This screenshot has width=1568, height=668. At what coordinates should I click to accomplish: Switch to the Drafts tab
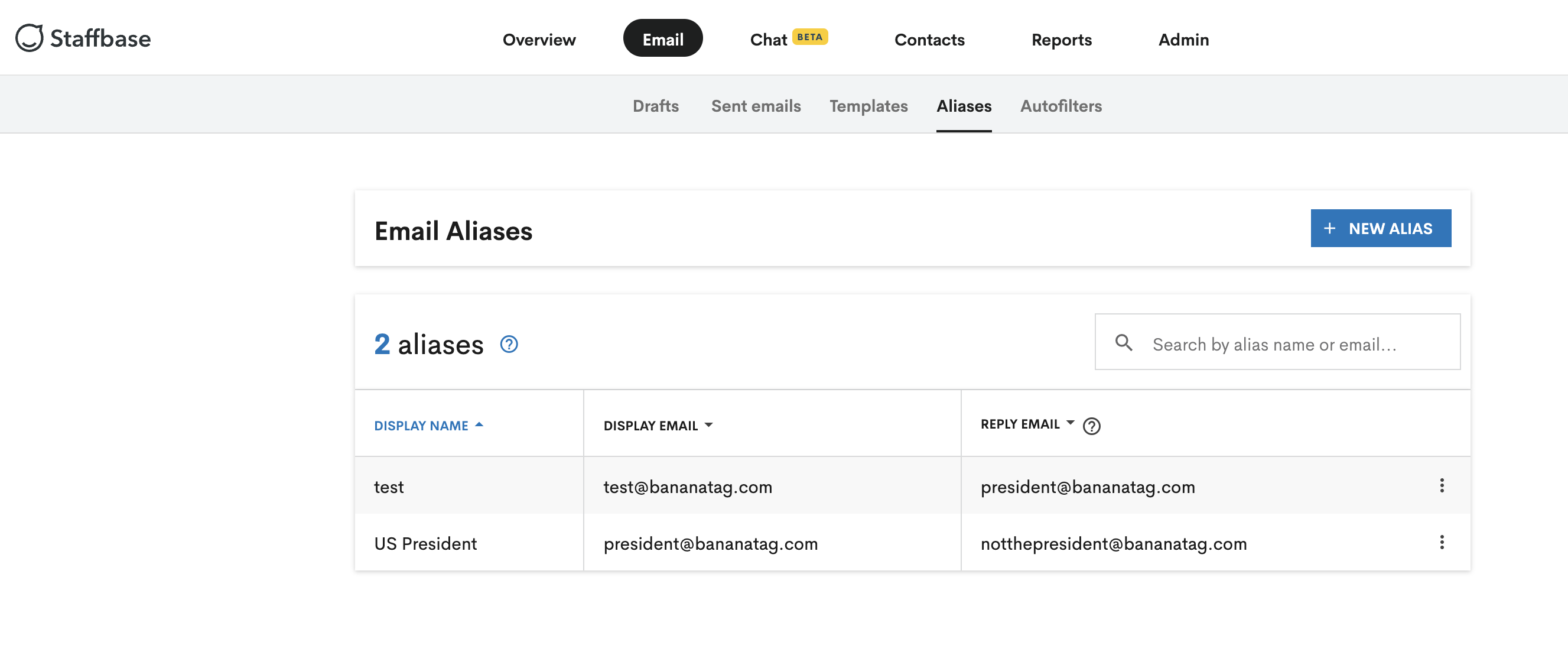pyautogui.click(x=656, y=106)
